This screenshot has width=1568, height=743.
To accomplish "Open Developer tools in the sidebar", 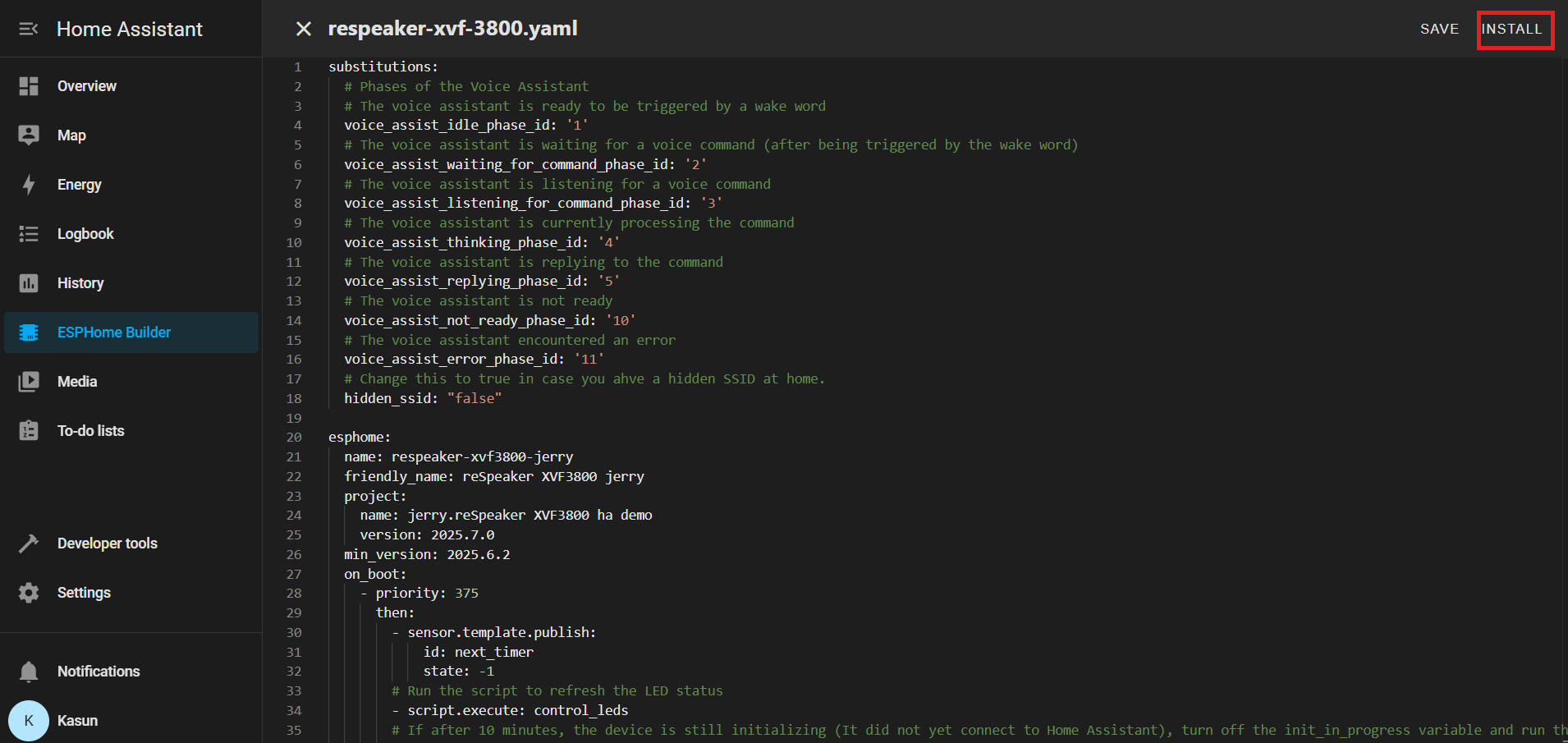I will click(x=131, y=543).
